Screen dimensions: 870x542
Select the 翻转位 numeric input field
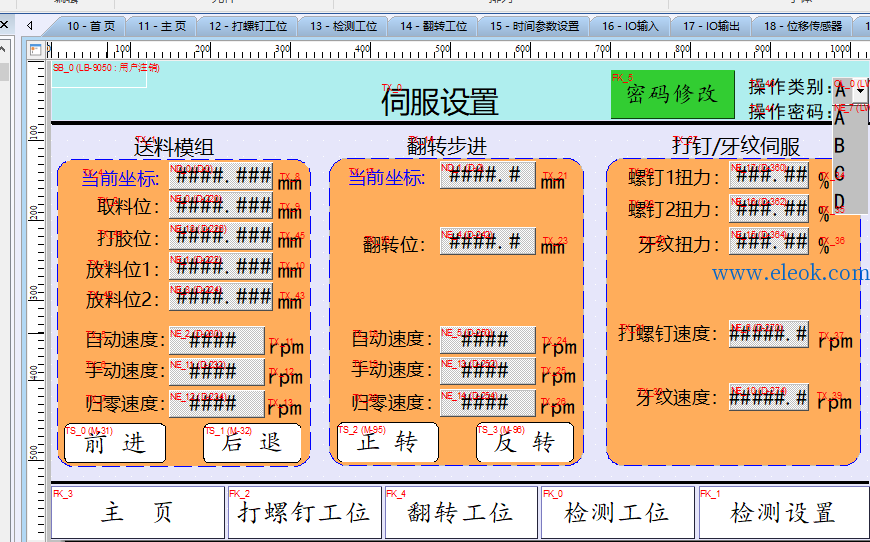coord(488,241)
